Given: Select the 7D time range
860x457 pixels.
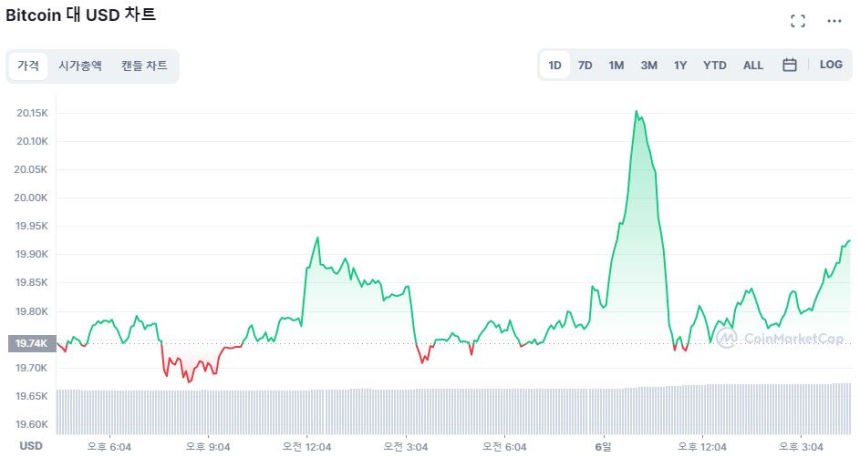Looking at the screenshot, I should coord(585,65).
